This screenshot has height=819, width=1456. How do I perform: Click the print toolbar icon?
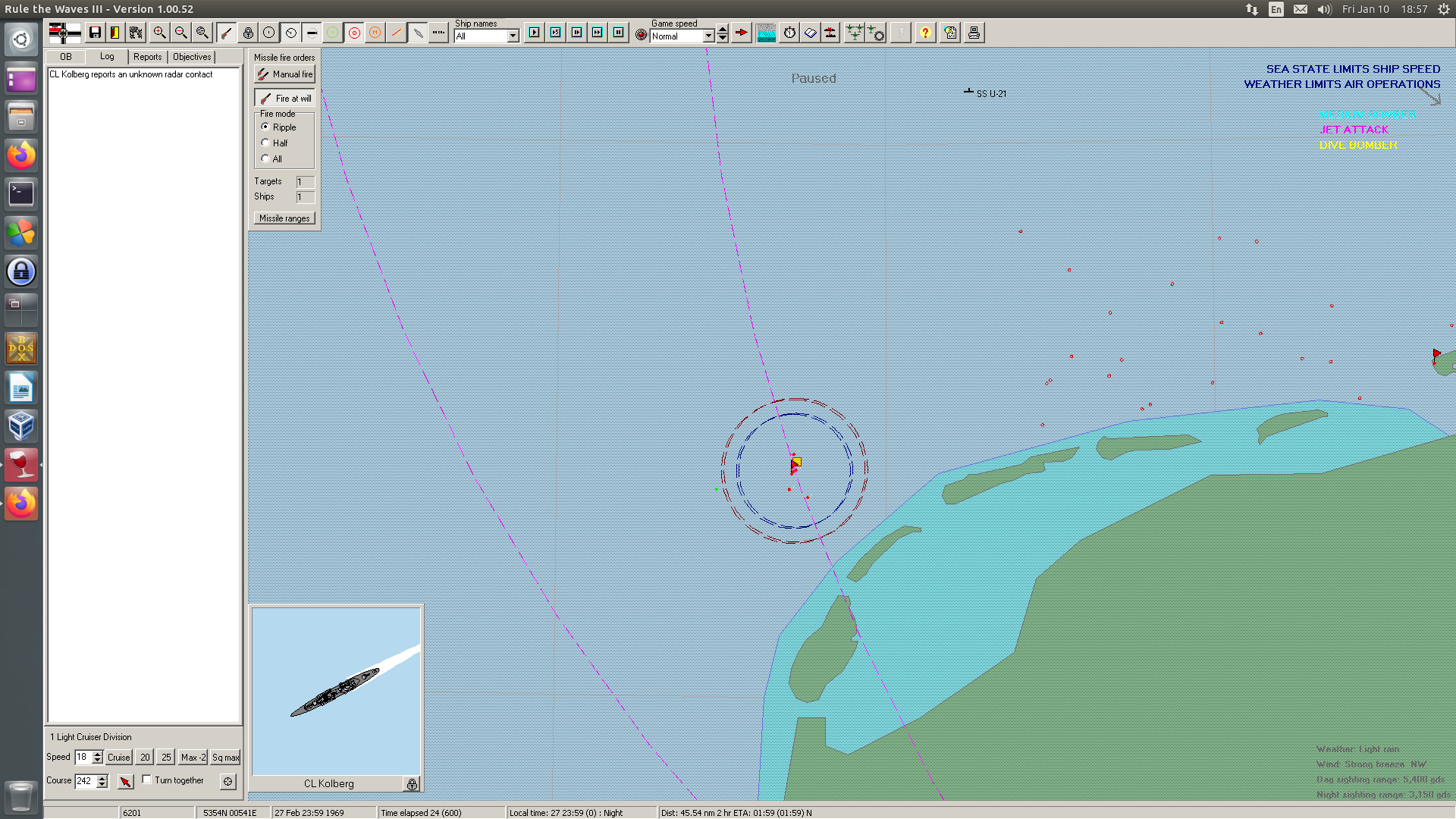(x=974, y=33)
